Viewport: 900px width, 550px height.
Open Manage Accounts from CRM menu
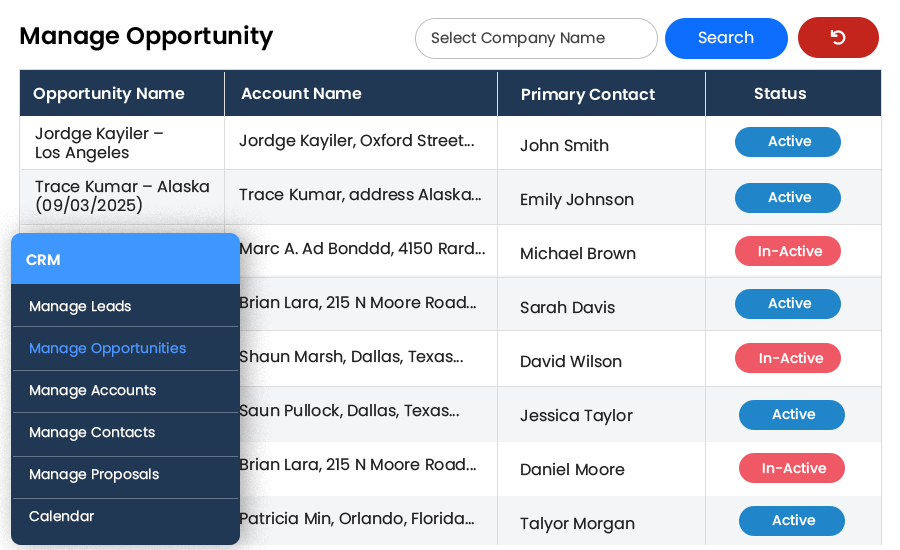pyautogui.click(x=125, y=391)
